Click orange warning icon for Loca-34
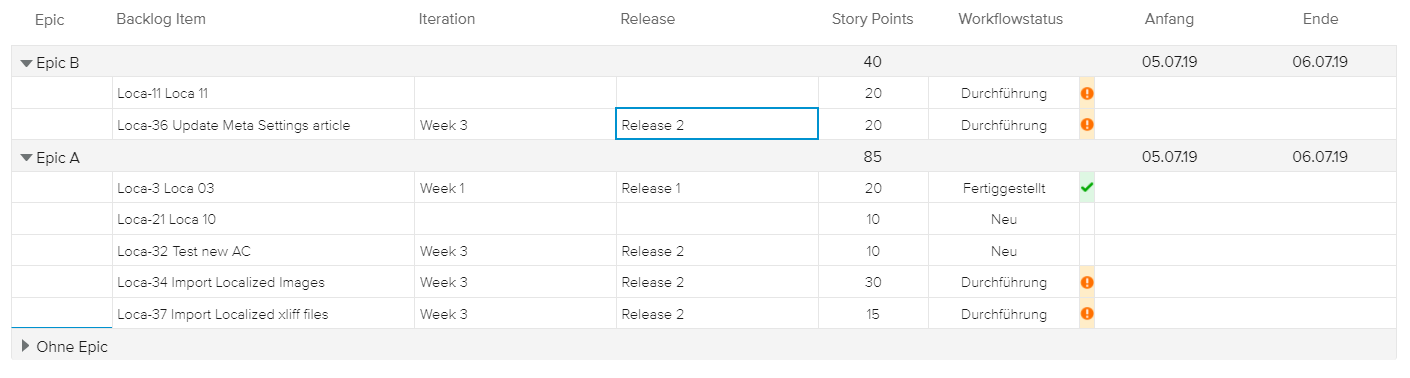This screenshot has height=378, width=1410. (x=1087, y=282)
